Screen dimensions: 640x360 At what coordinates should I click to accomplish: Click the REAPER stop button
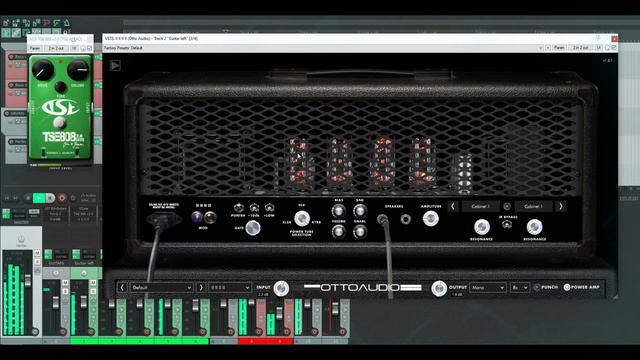[x=28, y=198]
